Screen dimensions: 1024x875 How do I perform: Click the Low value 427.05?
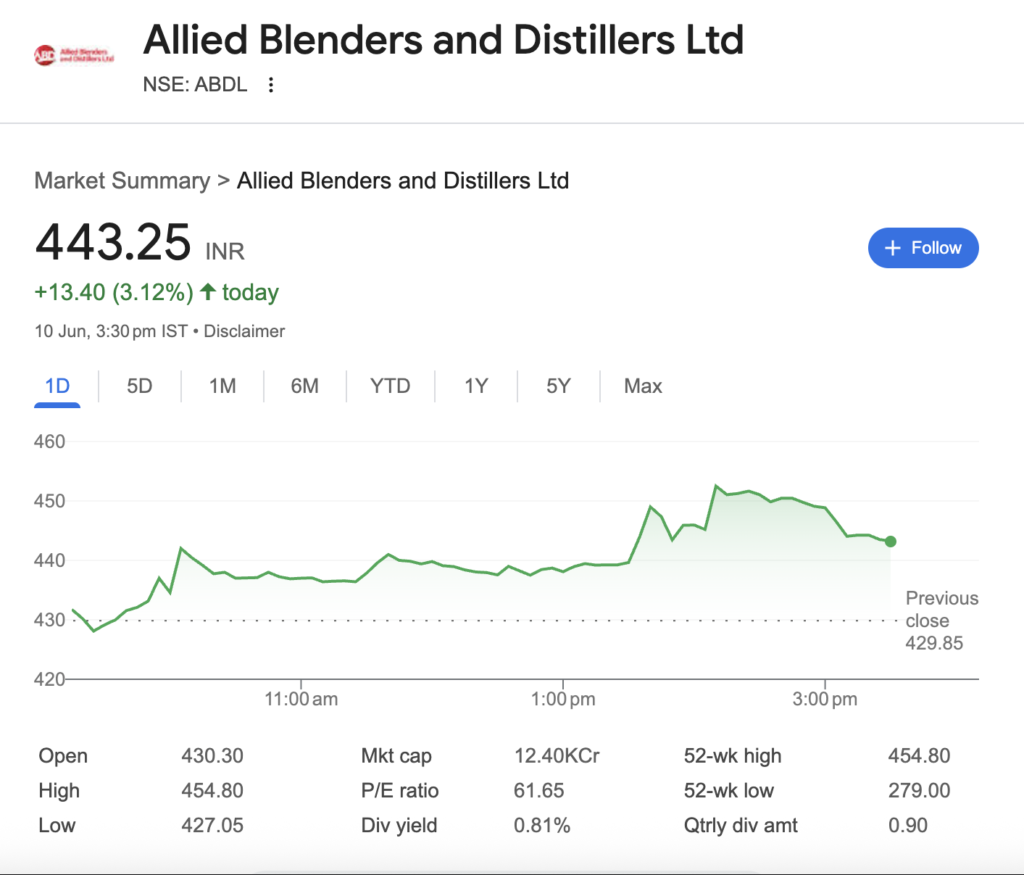click(212, 825)
